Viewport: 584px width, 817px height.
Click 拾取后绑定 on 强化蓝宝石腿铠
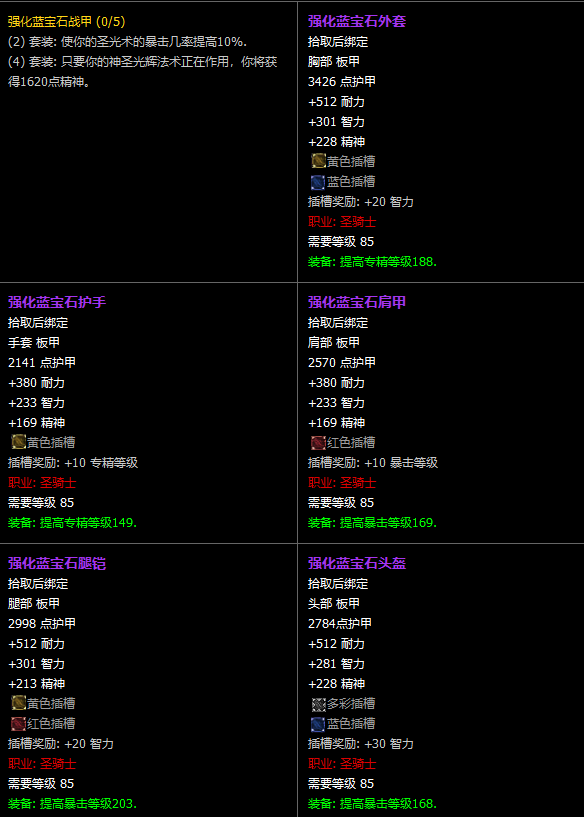[x=38, y=584]
